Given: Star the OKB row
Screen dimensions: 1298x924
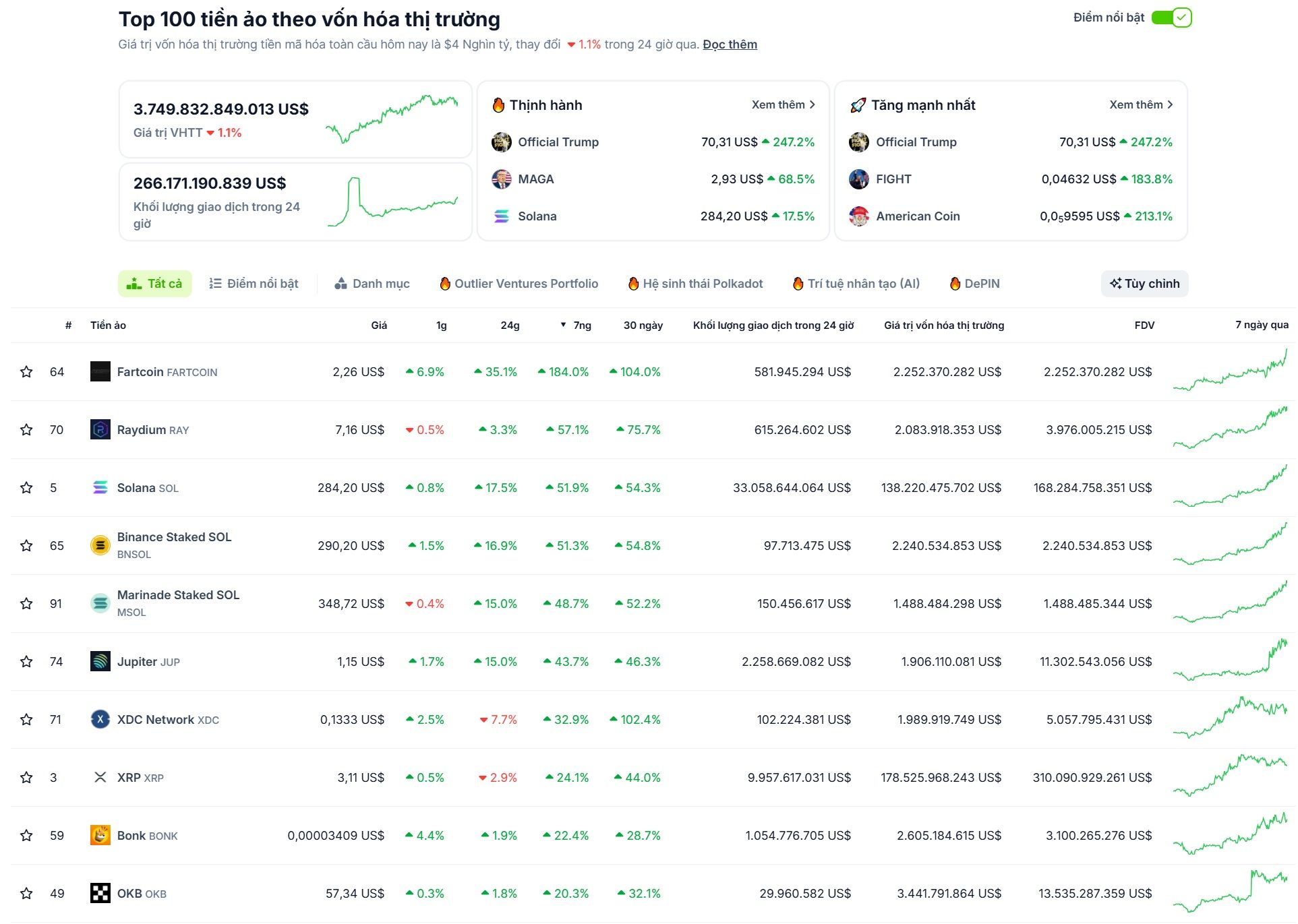Looking at the screenshot, I should (x=26, y=894).
